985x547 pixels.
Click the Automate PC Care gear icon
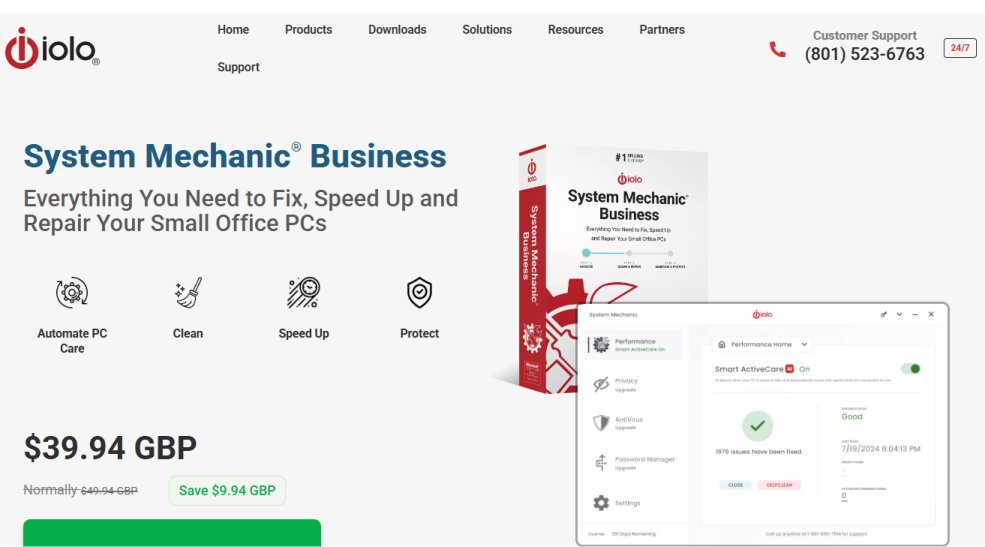72,293
